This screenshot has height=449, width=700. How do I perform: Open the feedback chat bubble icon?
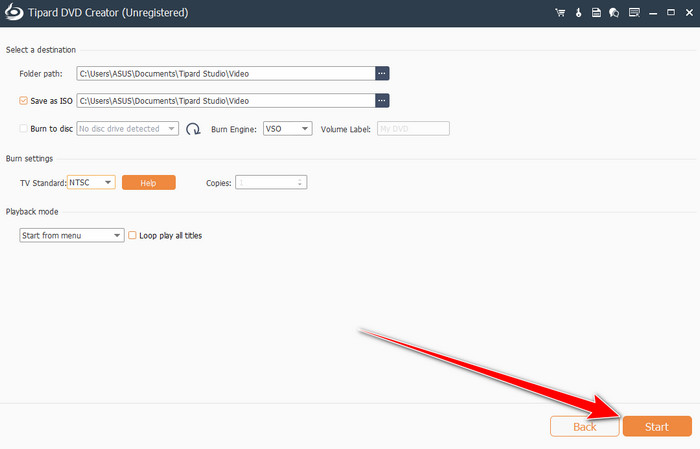(614, 12)
